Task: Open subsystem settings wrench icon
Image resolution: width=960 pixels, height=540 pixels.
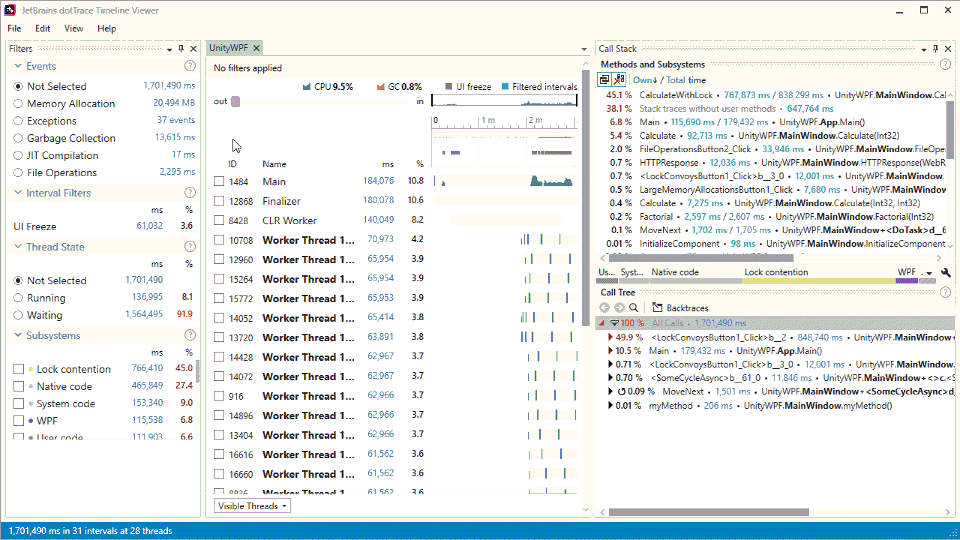Action: (x=946, y=272)
